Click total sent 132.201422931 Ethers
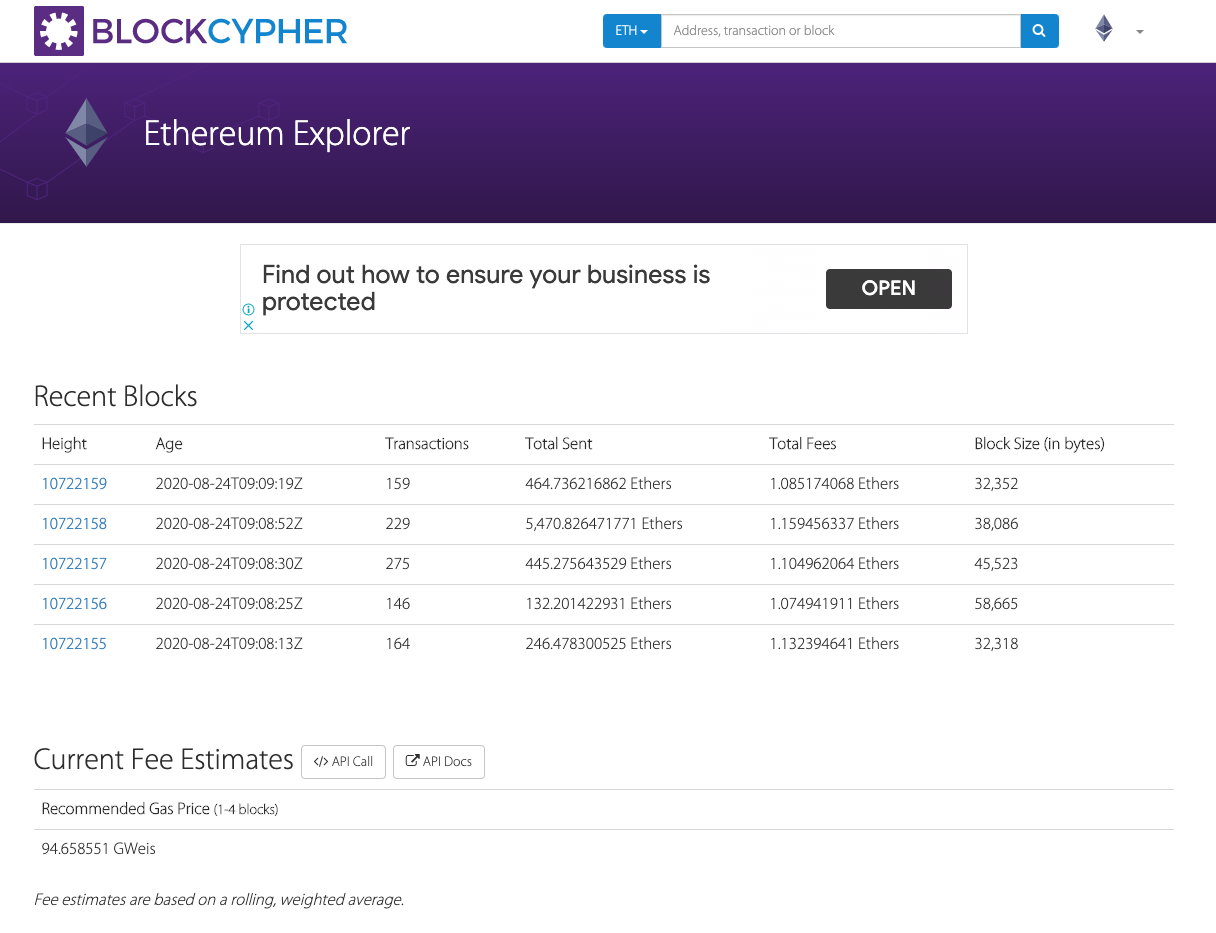Viewport: 1216px width, 933px height. tap(598, 604)
